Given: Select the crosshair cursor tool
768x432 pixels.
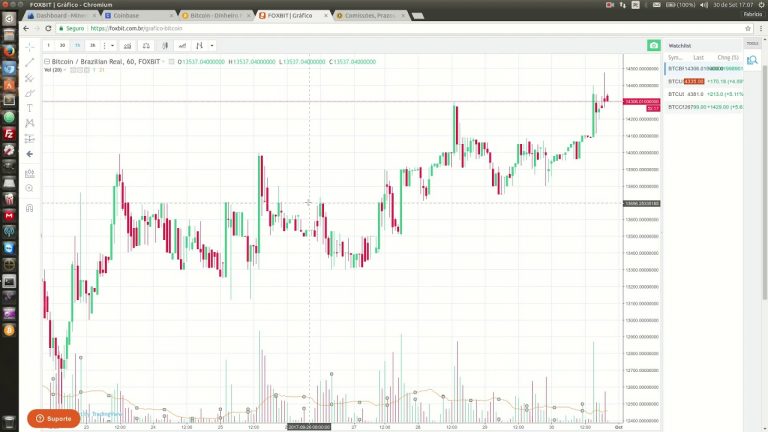Looking at the screenshot, I should coord(30,47).
